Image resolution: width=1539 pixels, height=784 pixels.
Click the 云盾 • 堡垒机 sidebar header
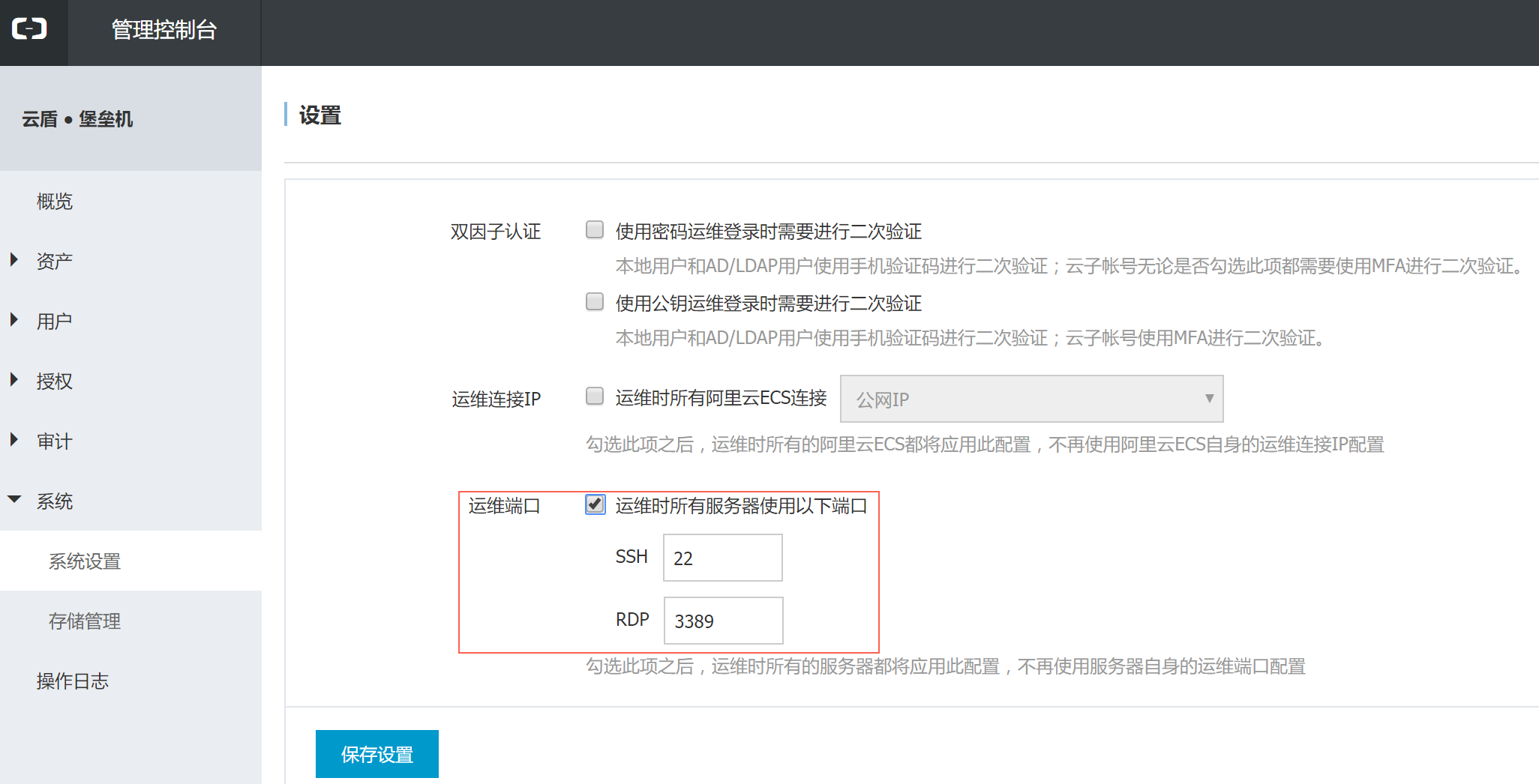pos(77,119)
